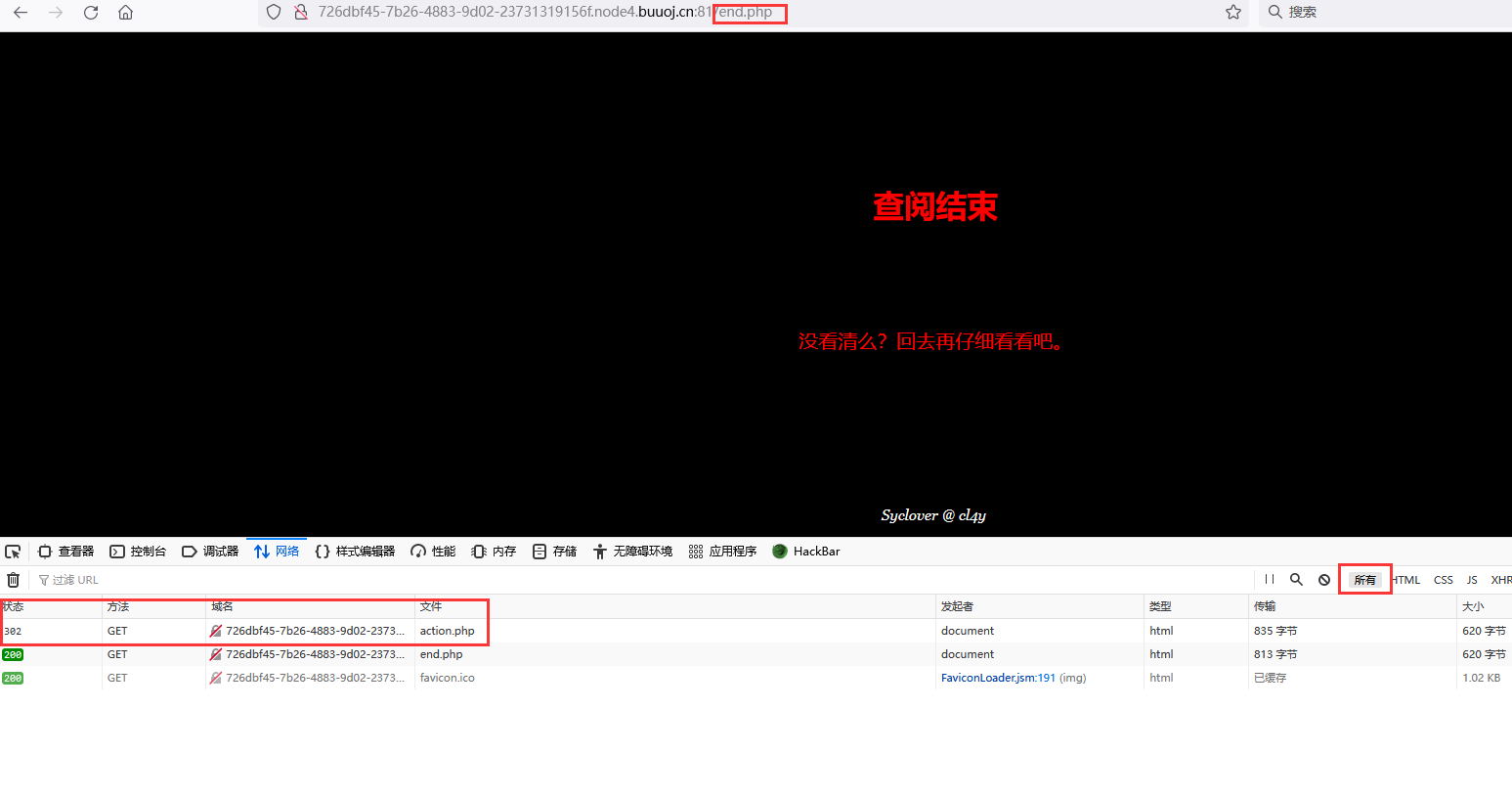The width and height of the screenshot is (1512, 797).
Task: Open the FaviconLoader.jsm:191 initiator link
Action: click(x=998, y=677)
